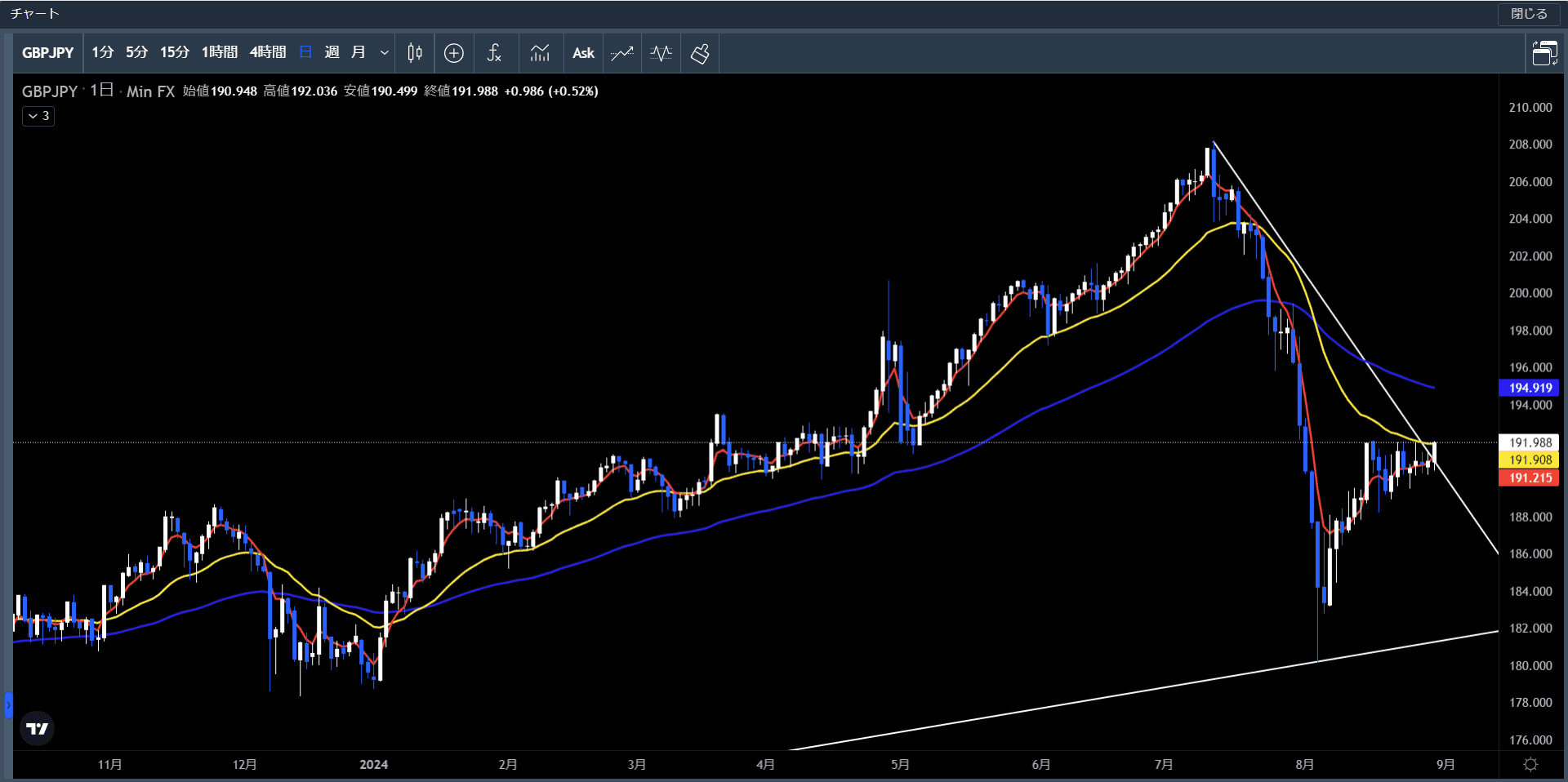Click the waveform pulse icon

[x=661, y=53]
